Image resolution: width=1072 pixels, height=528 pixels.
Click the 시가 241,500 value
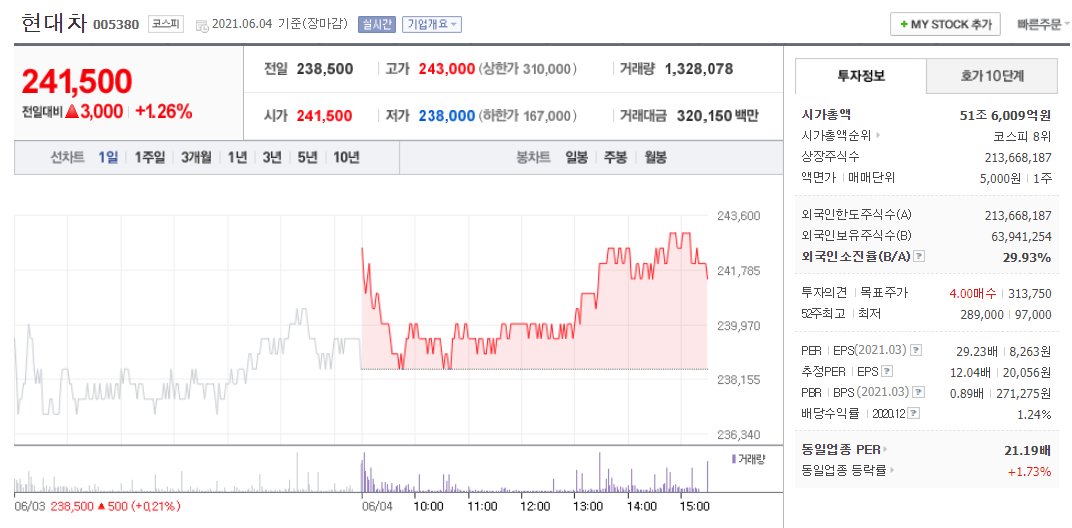[325, 116]
